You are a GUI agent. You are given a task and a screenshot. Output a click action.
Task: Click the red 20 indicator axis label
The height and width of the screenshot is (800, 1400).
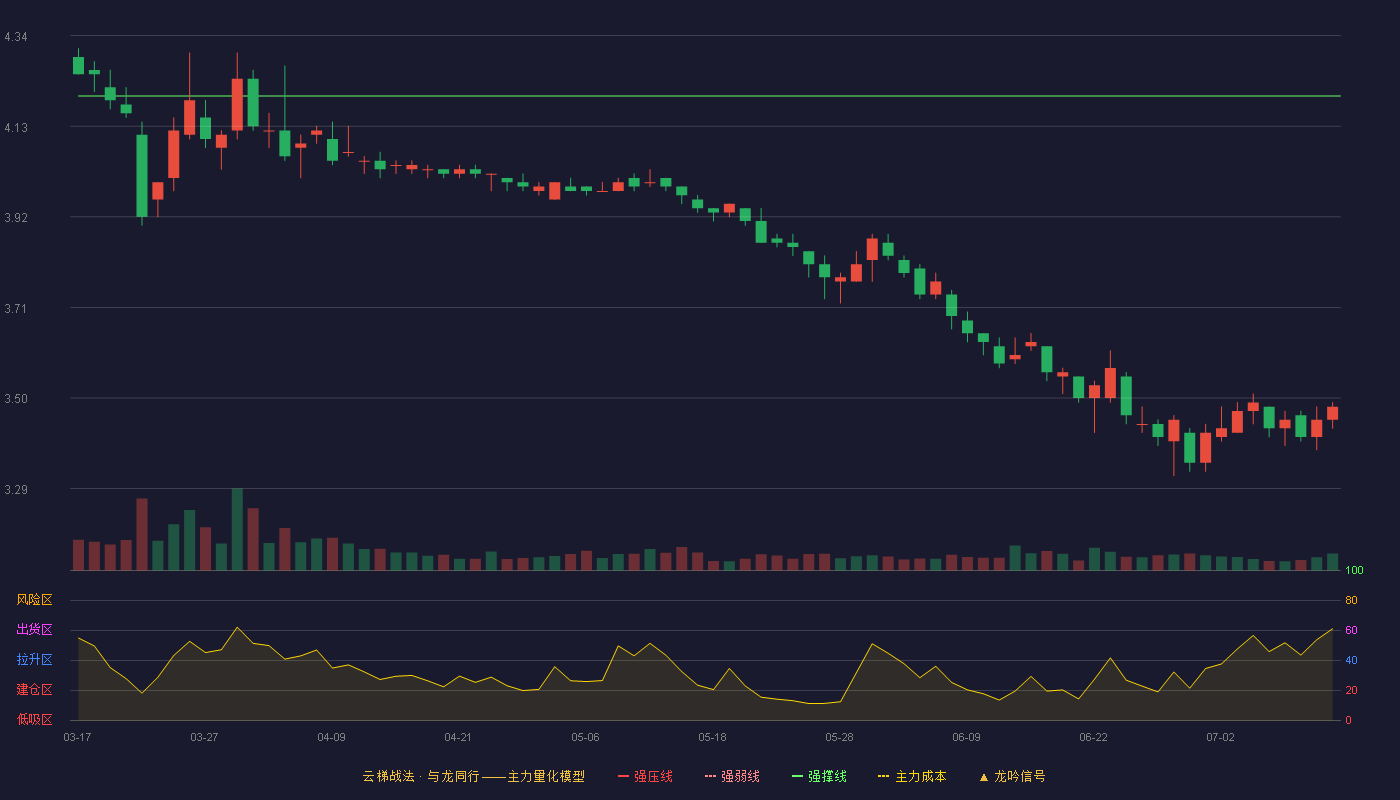1351,690
